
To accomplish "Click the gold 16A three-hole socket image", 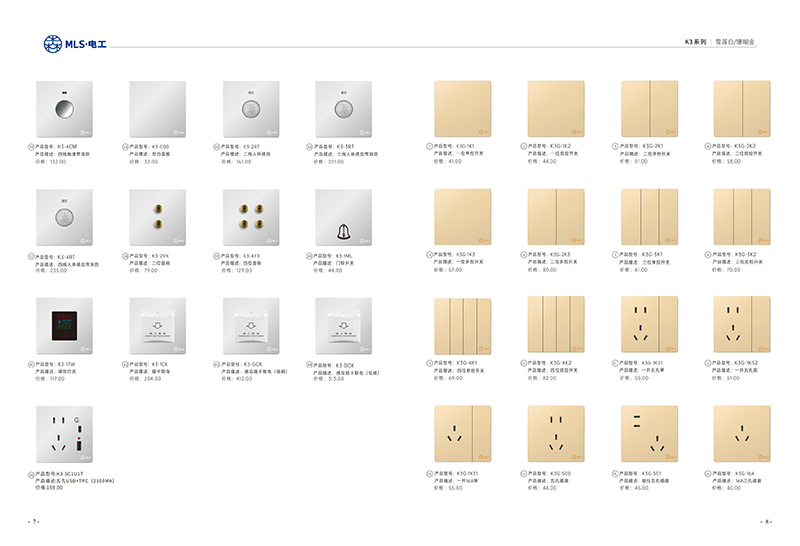I will pos(741,433).
